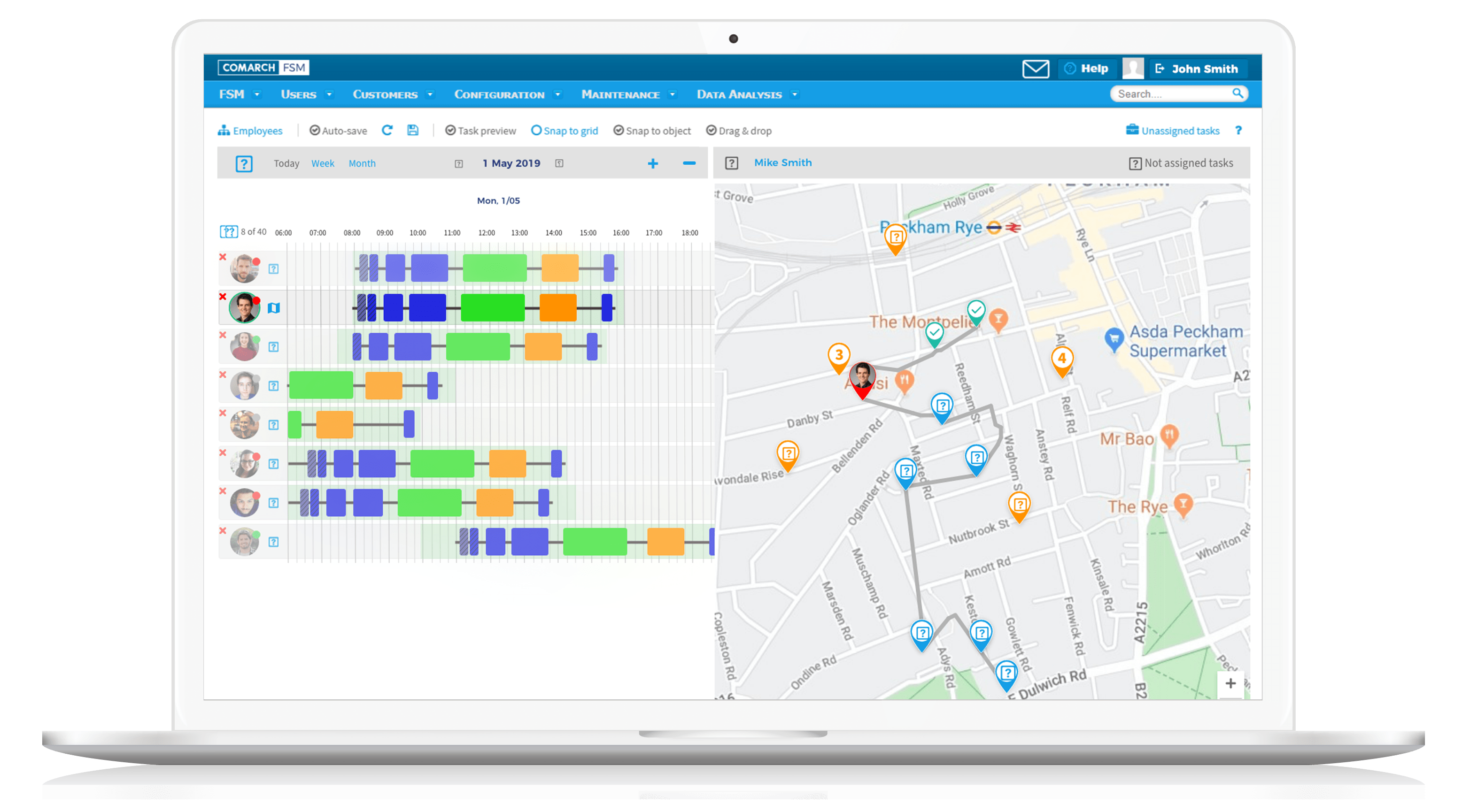Image resolution: width=1462 pixels, height=812 pixels.
Task: Toggle the Auto-save option
Action: [x=338, y=130]
